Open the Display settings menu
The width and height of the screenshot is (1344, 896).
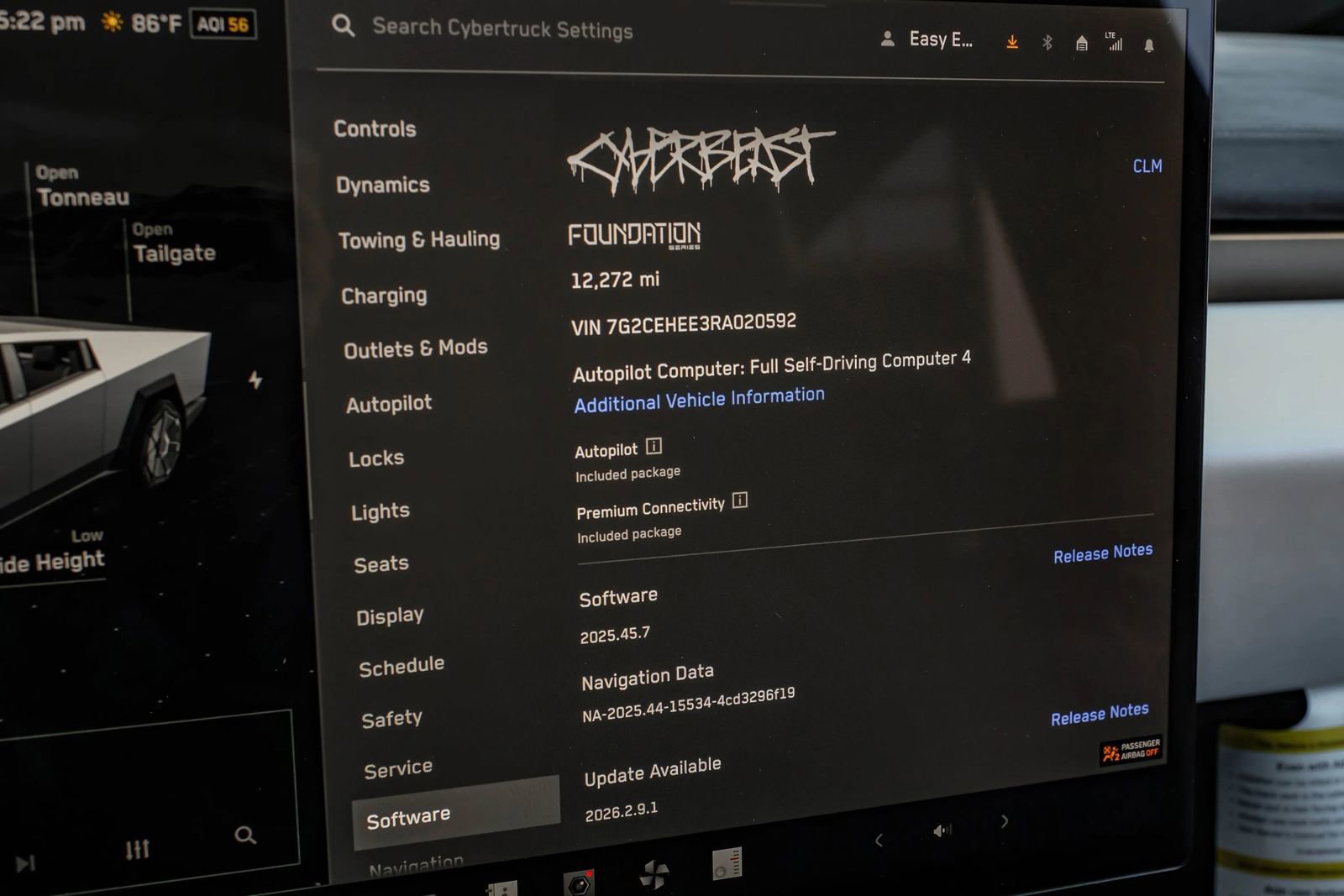coord(390,616)
